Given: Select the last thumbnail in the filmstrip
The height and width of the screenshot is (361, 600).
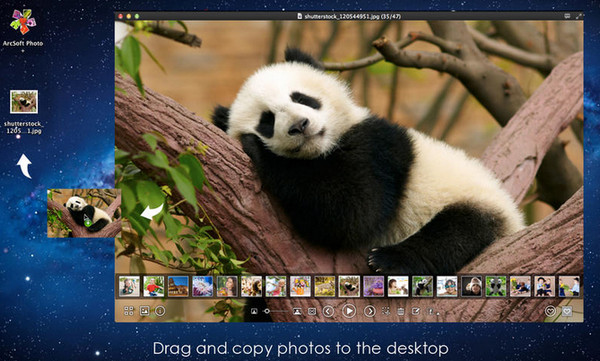Looking at the screenshot, I should coord(569,286).
